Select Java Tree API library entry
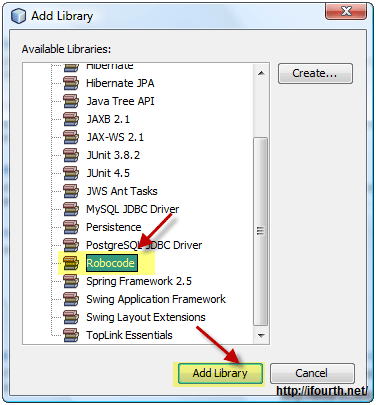 pyautogui.click(x=120, y=101)
